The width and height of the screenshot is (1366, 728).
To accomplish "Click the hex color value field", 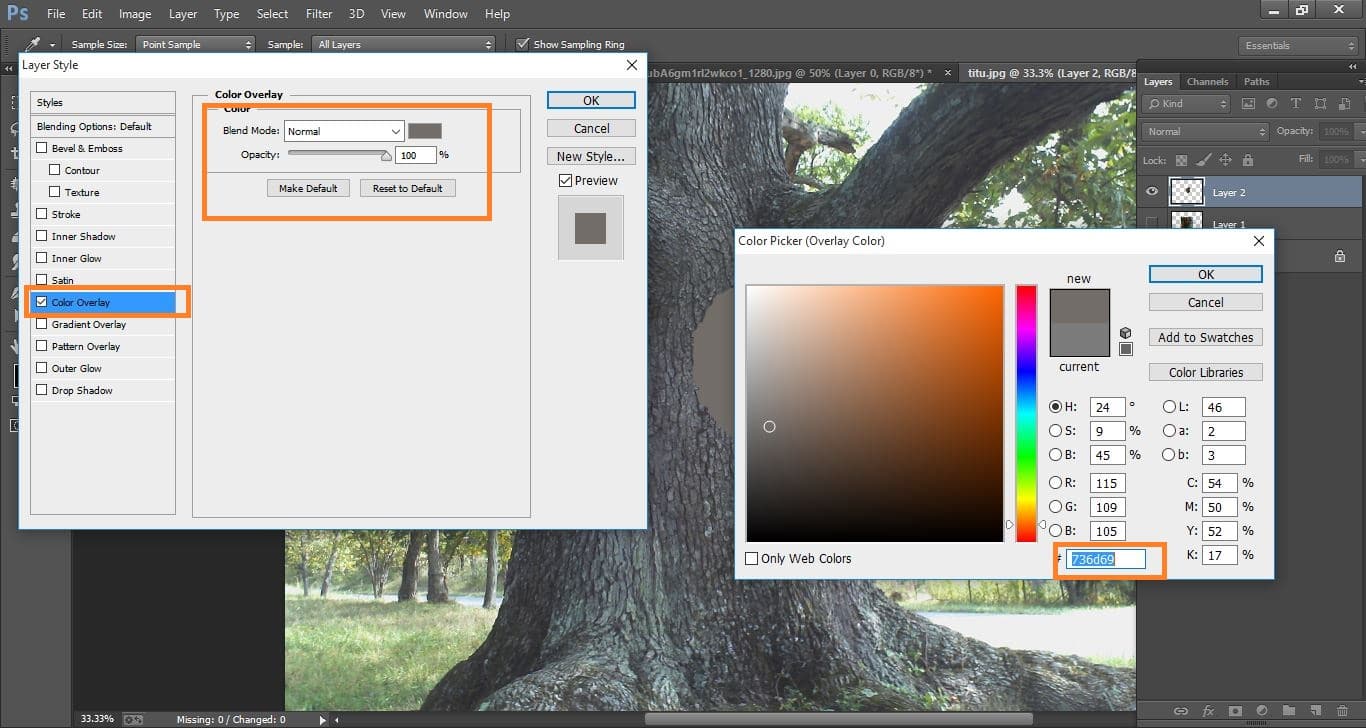I will pos(1104,559).
